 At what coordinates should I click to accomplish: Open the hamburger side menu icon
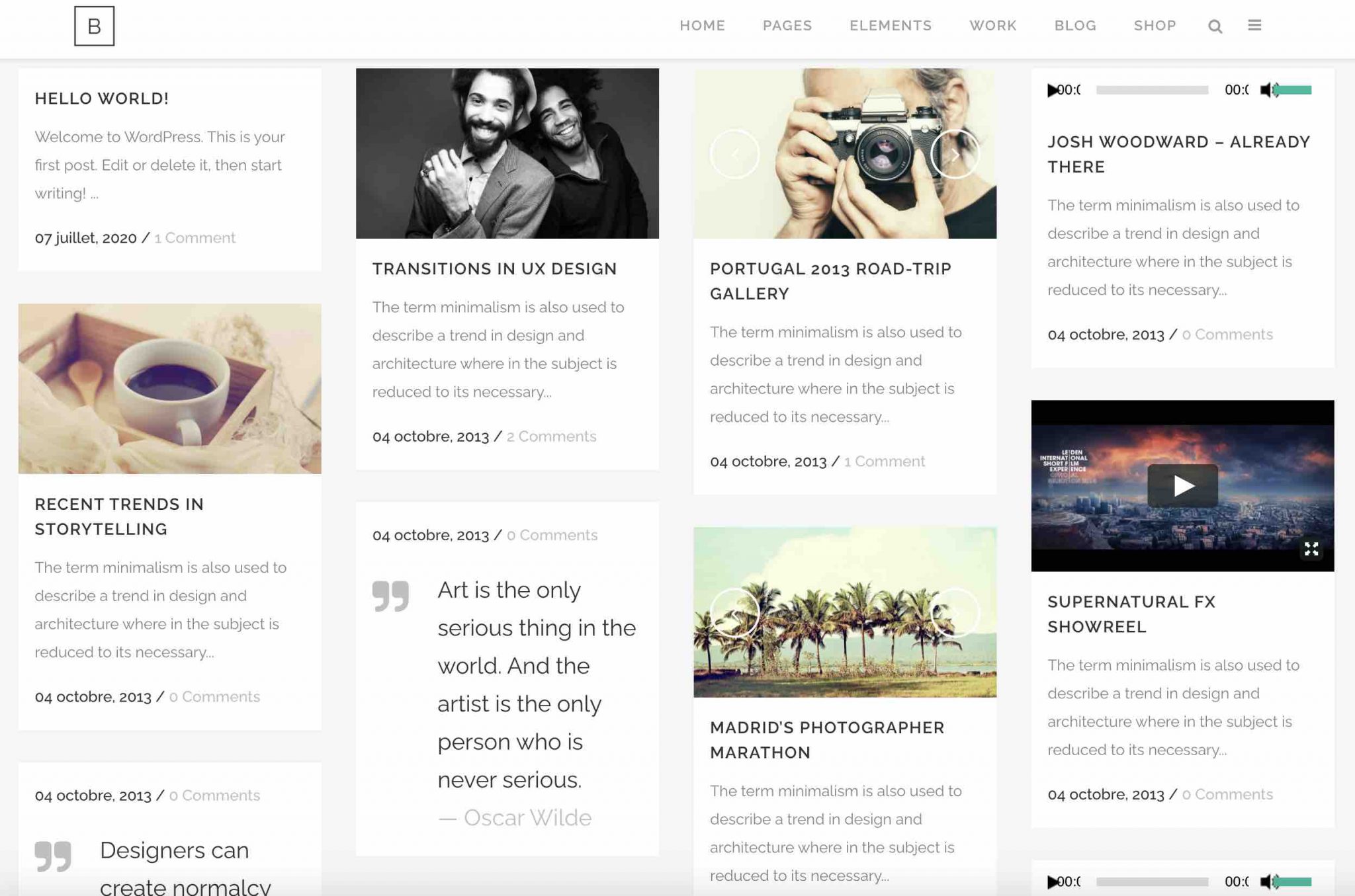point(1254,25)
